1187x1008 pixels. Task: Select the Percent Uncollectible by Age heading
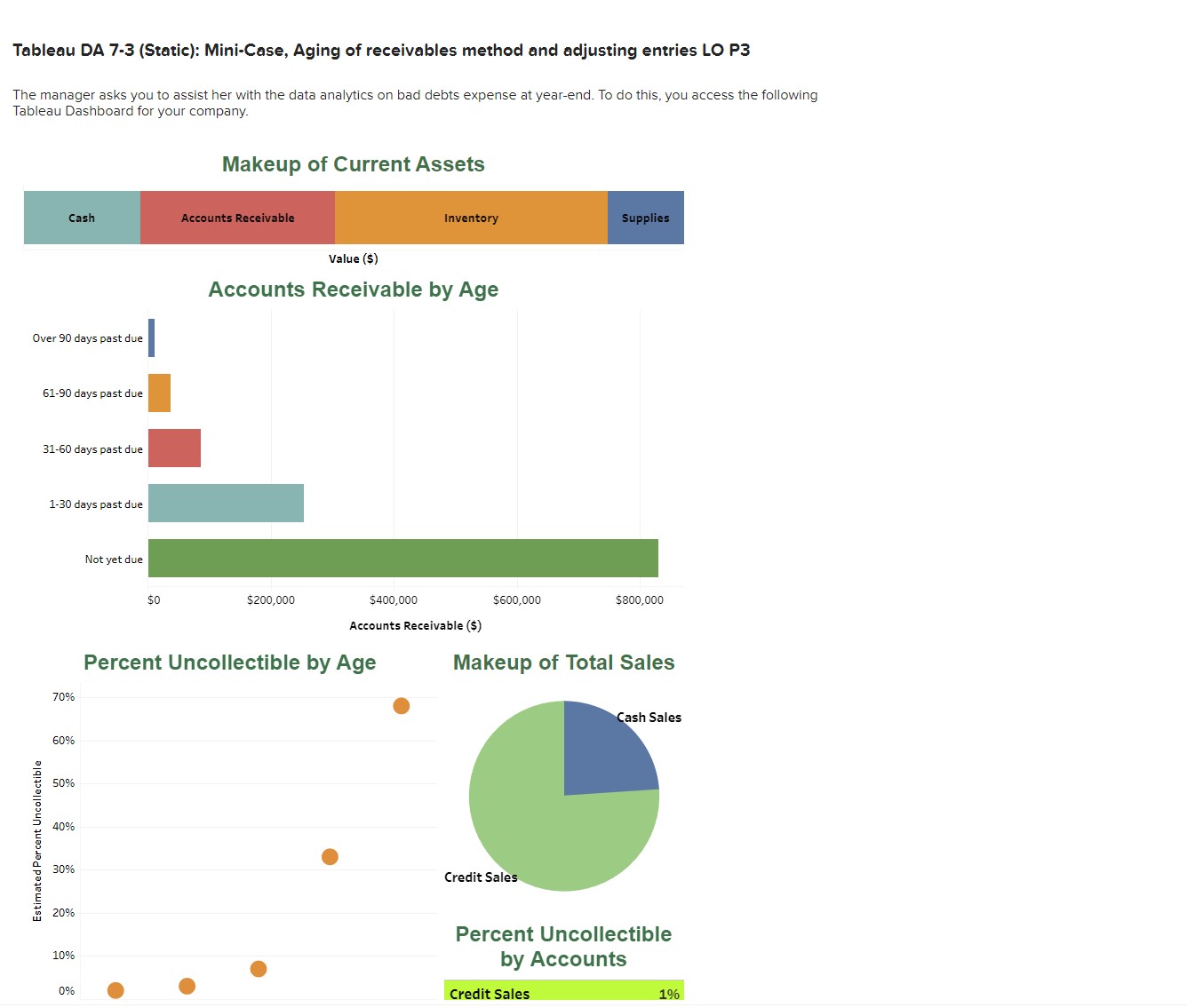[x=229, y=663]
